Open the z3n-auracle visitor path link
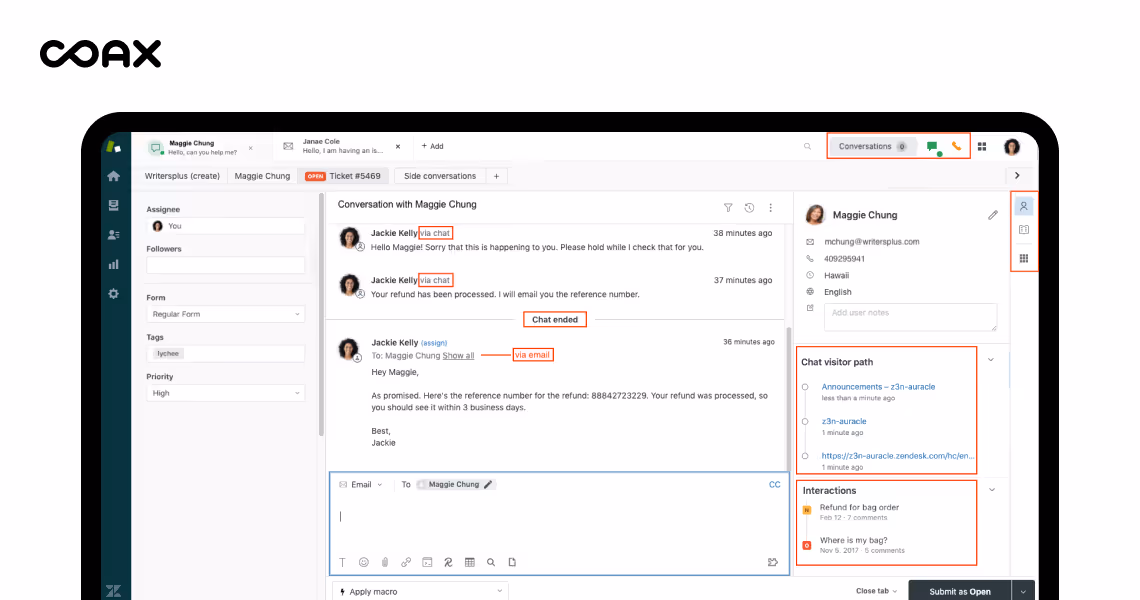 [843, 421]
